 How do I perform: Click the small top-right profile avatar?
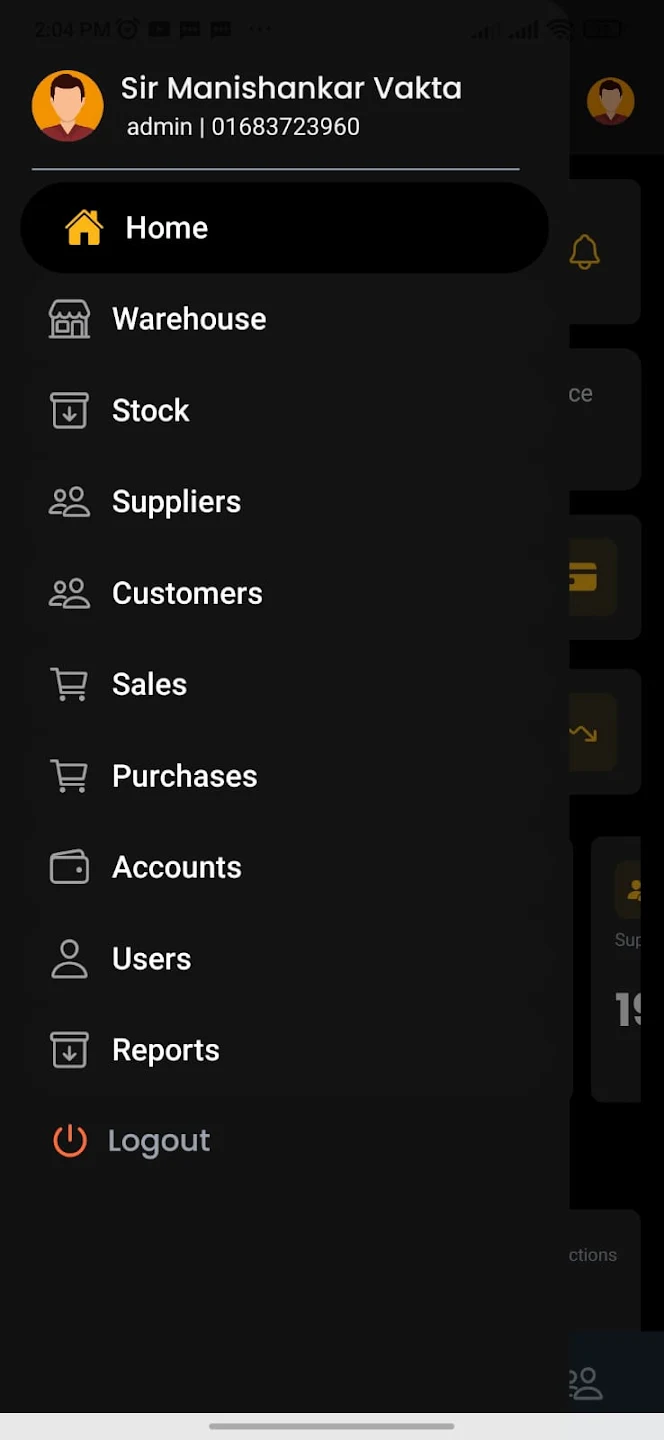[610, 101]
